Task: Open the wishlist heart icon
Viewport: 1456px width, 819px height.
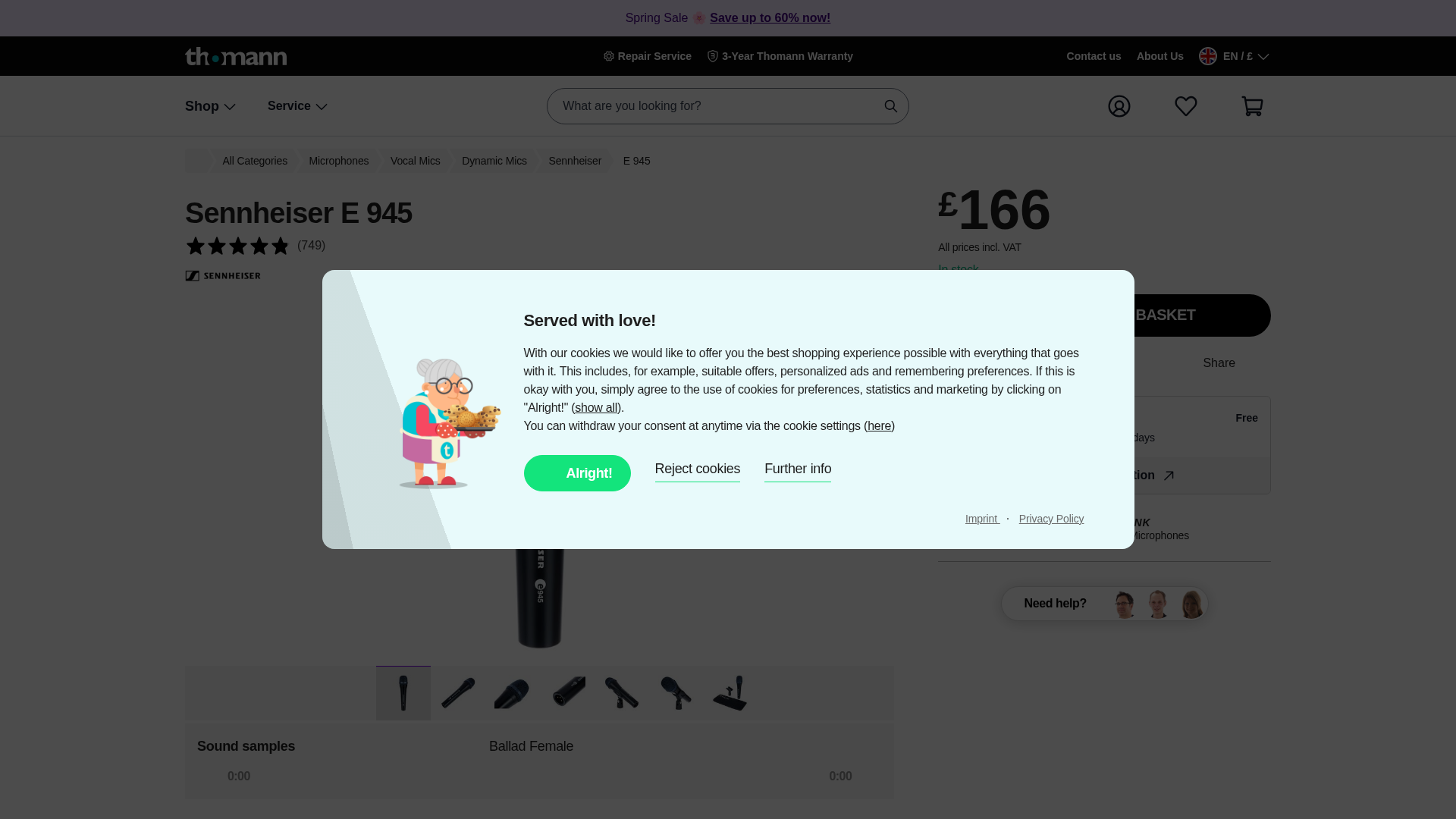Action: coord(1185,106)
